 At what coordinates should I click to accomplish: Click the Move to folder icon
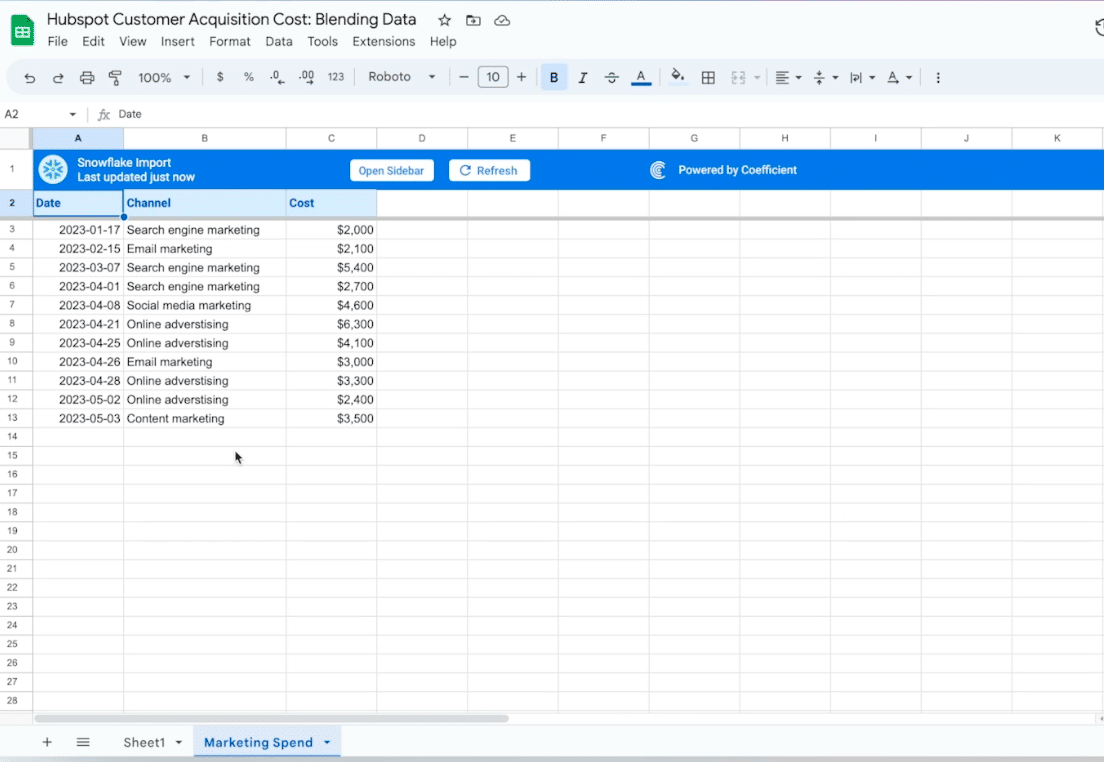(473, 20)
